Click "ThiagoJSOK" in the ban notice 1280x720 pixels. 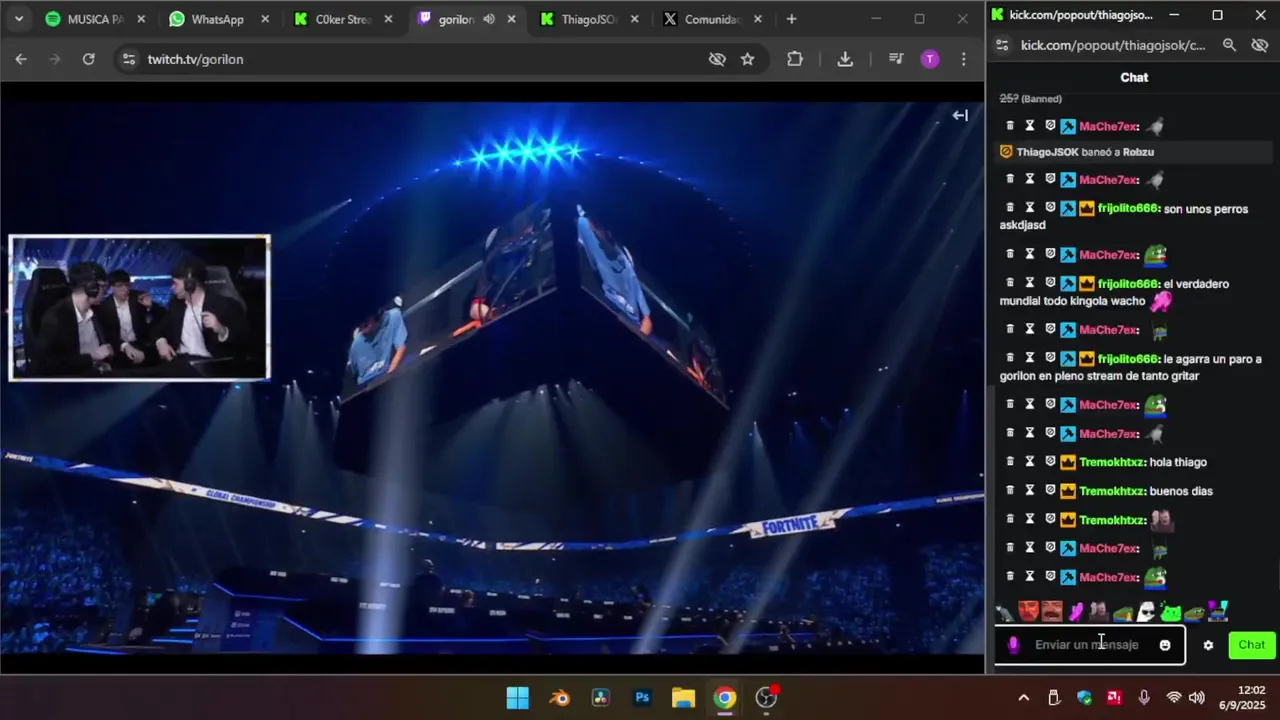click(x=1047, y=152)
